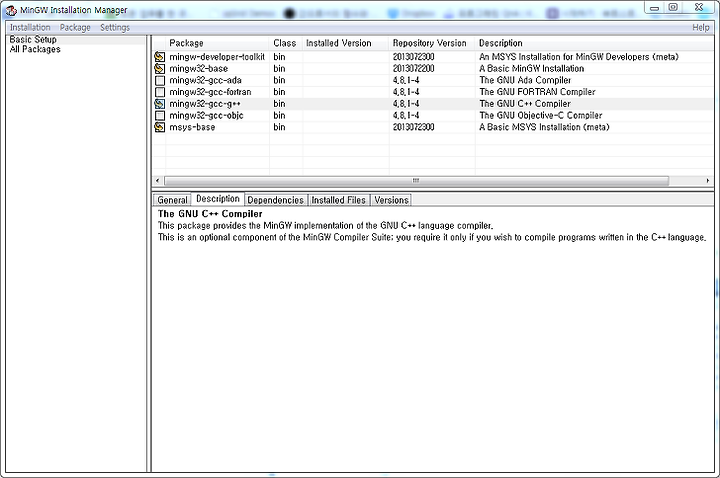Sort by the Description column header

pos(595,43)
